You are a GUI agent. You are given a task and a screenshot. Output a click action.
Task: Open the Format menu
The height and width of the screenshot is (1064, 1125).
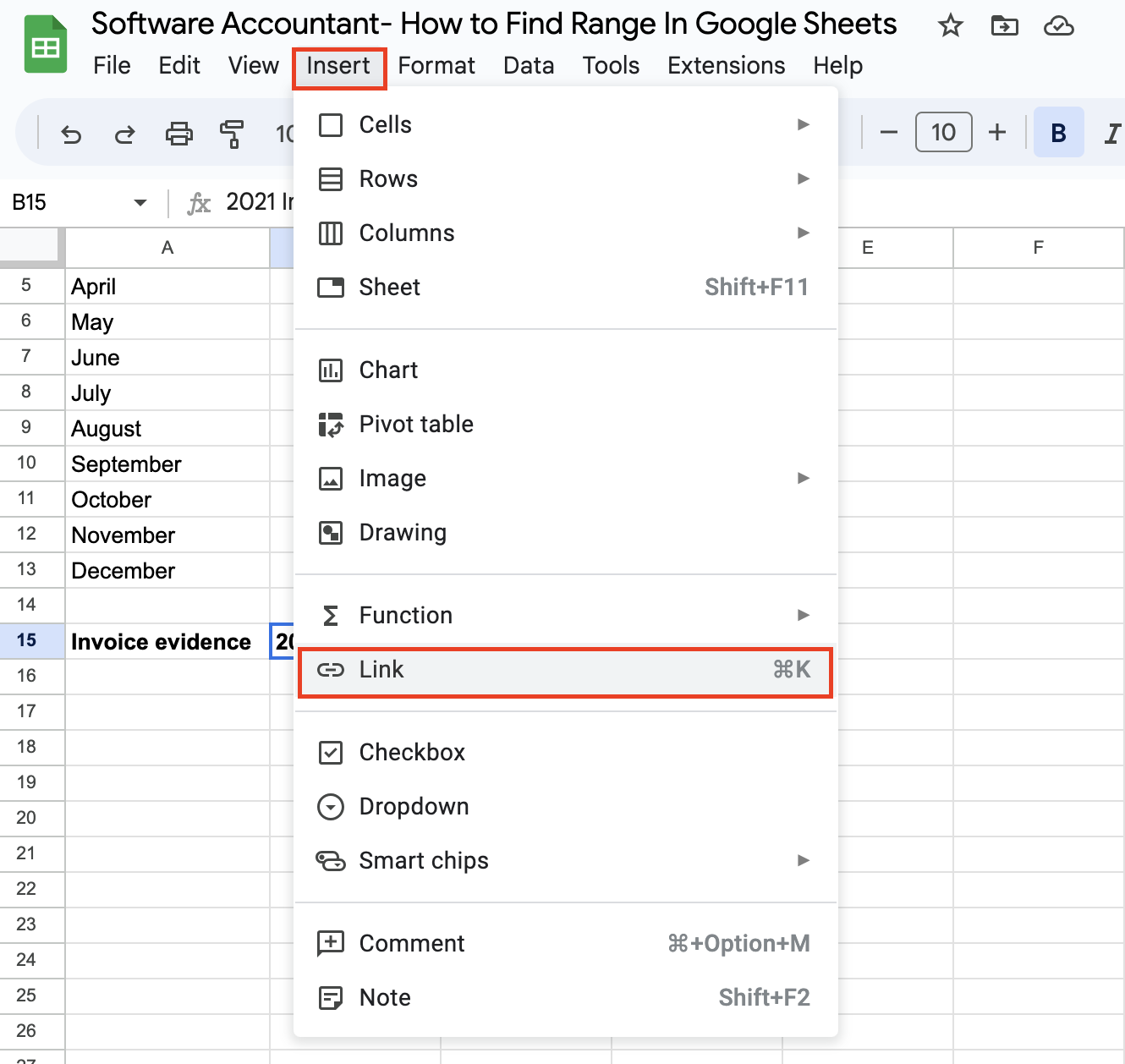click(x=436, y=66)
